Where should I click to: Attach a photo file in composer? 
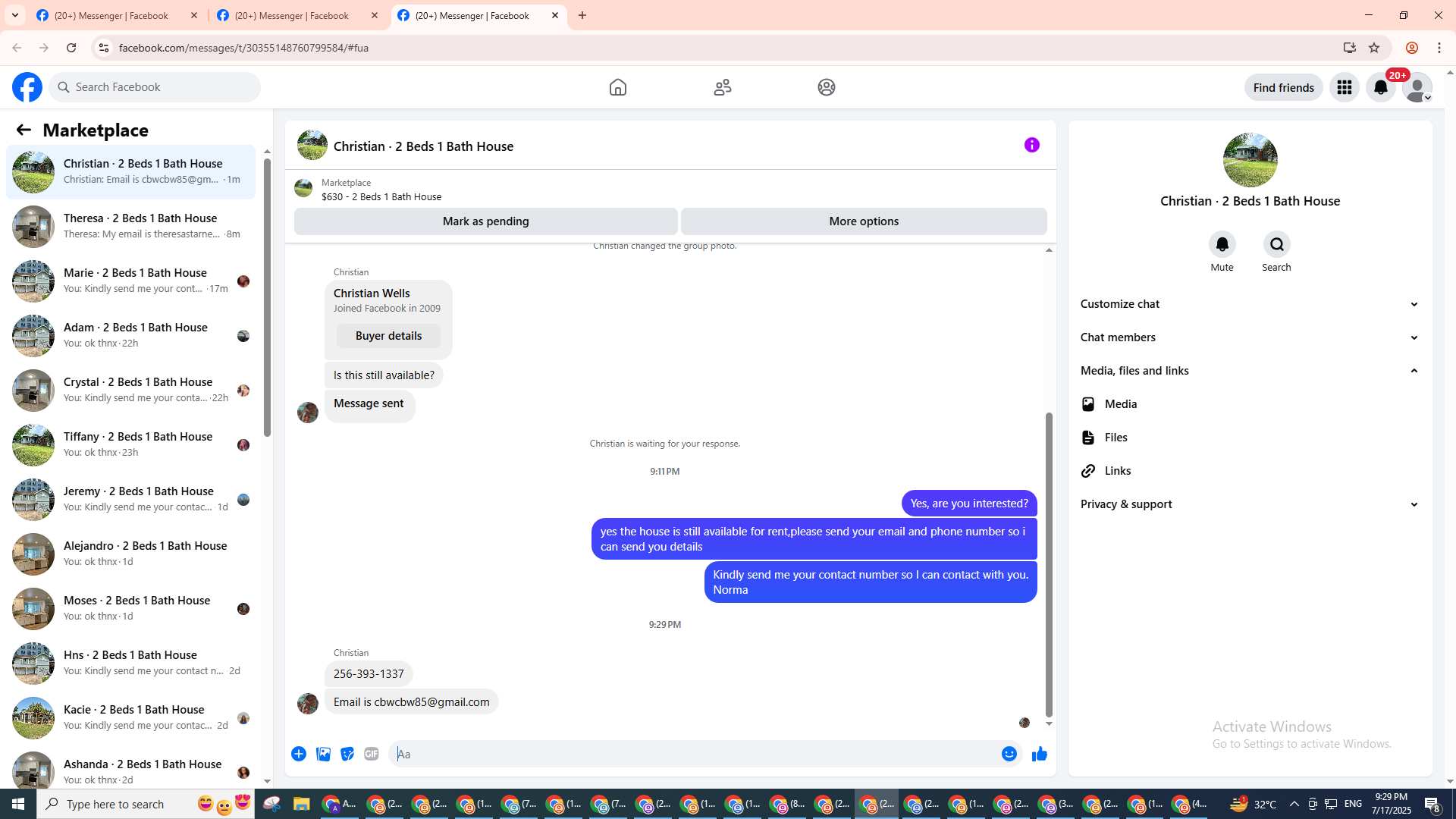pos(323,754)
